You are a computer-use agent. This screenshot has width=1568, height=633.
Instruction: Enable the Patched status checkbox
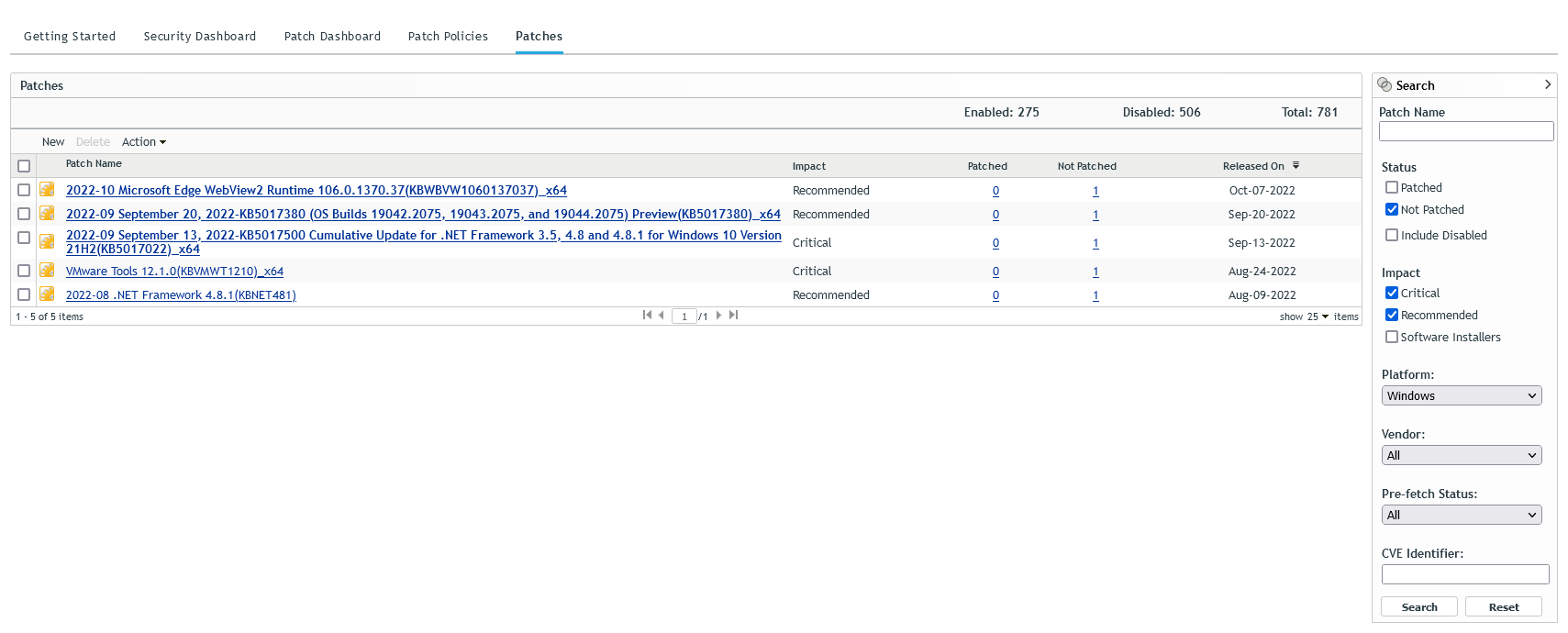tap(1392, 187)
